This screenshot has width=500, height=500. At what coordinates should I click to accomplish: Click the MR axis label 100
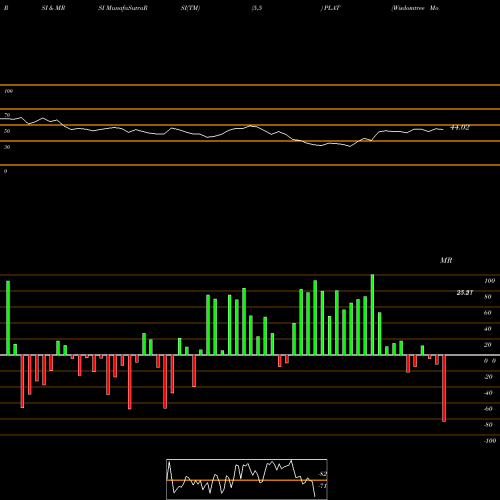[x=489, y=281]
